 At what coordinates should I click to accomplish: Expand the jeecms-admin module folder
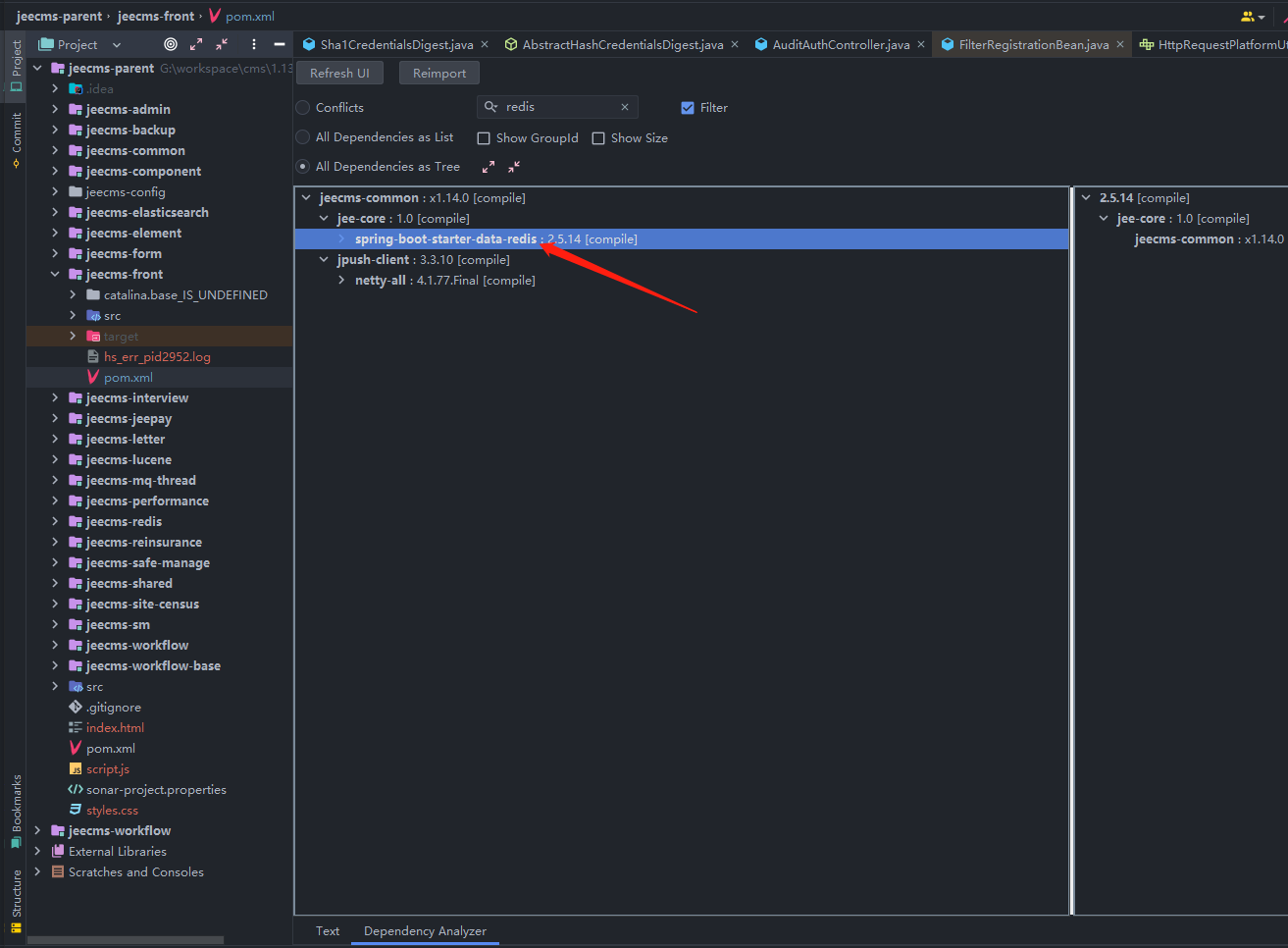[55, 109]
